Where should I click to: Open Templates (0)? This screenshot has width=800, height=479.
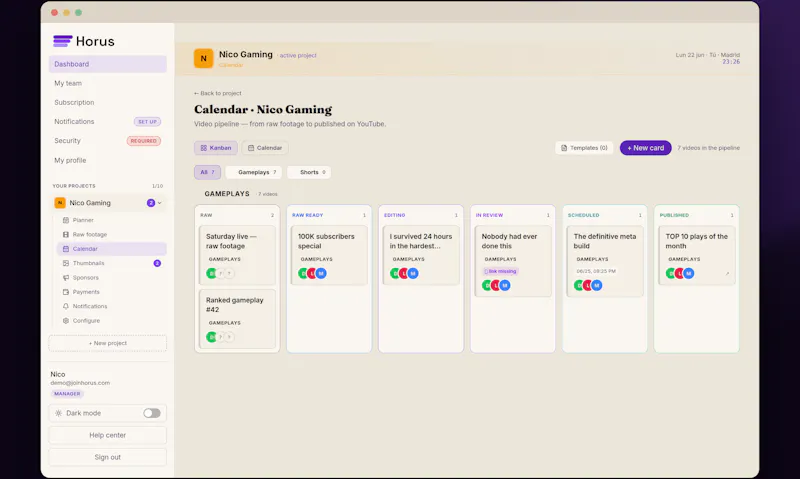[584, 148]
